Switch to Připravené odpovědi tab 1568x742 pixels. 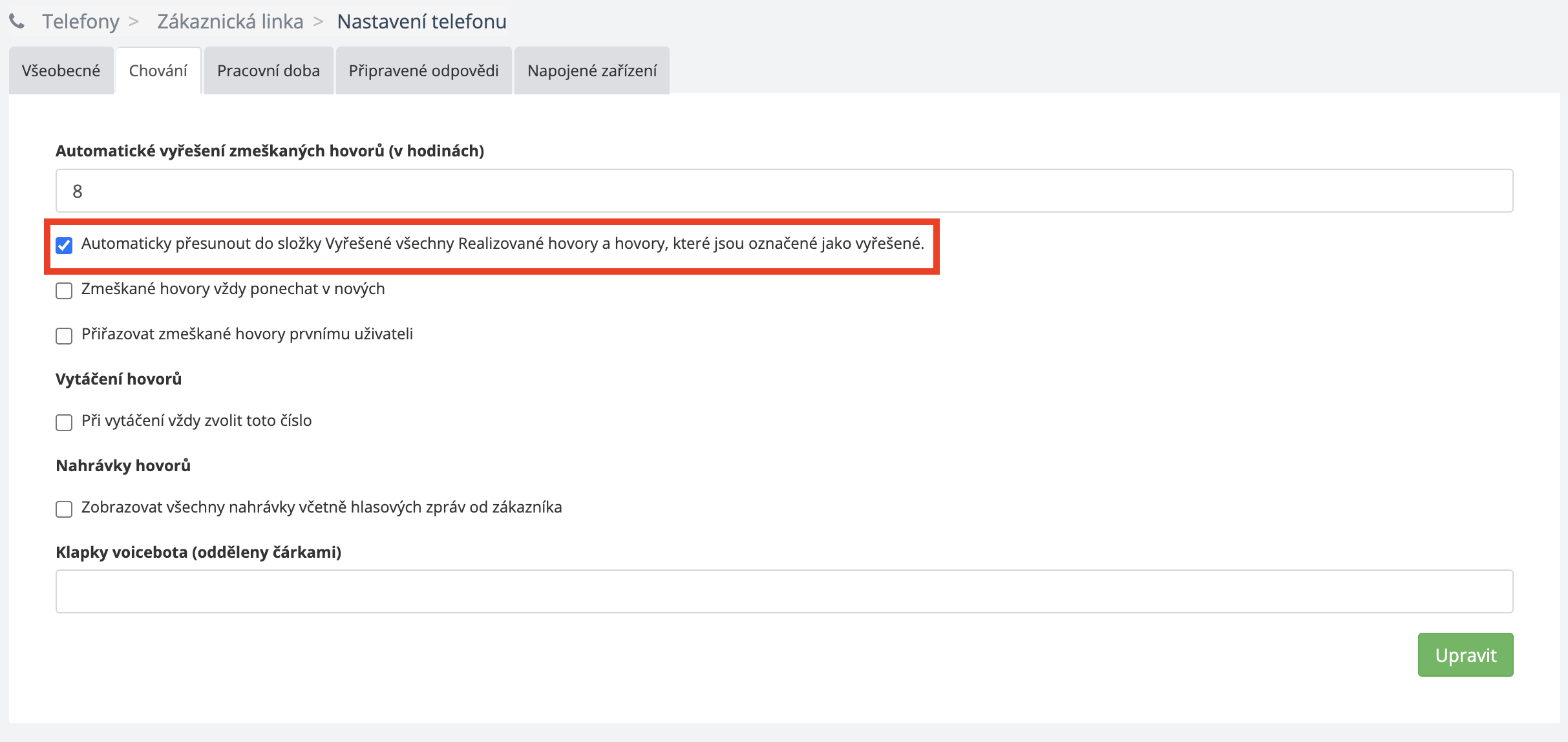coord(423,70)
